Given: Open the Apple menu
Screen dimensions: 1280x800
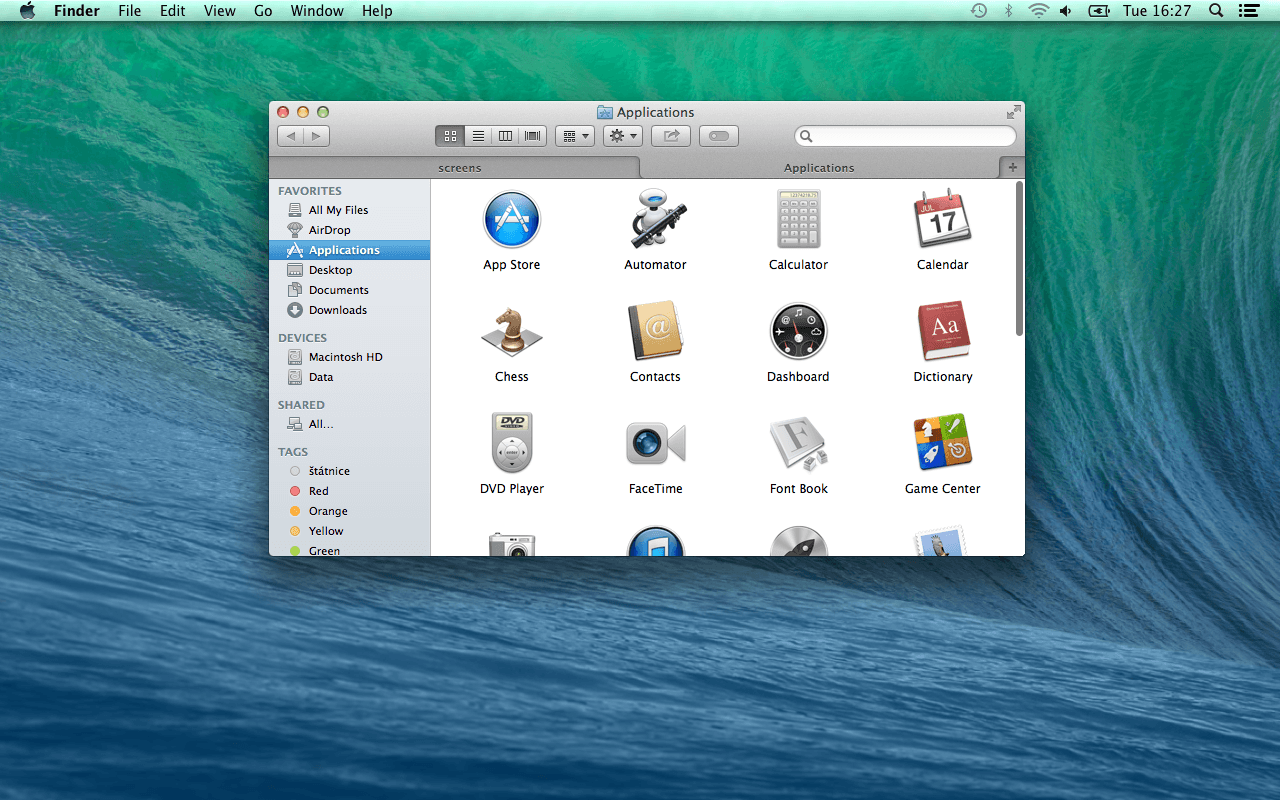Looking at the screenshot, I should 27,11.
